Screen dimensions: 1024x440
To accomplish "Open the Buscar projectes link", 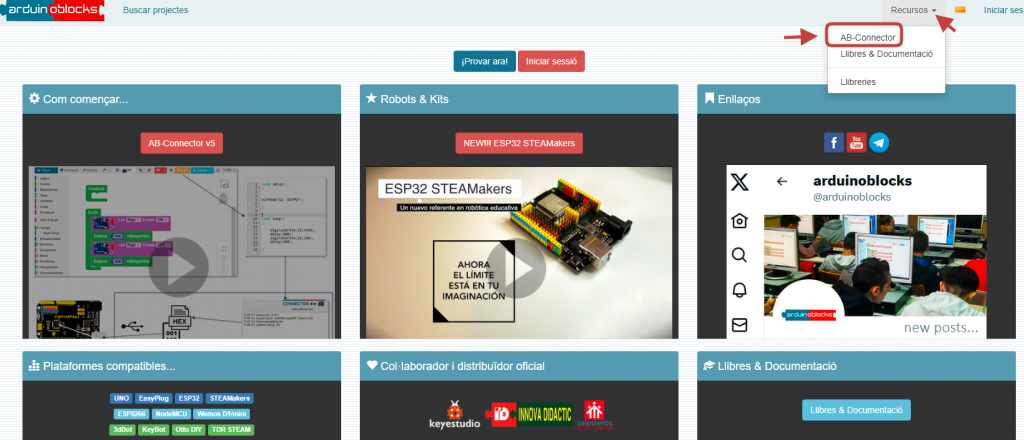I will pos(155,10).
